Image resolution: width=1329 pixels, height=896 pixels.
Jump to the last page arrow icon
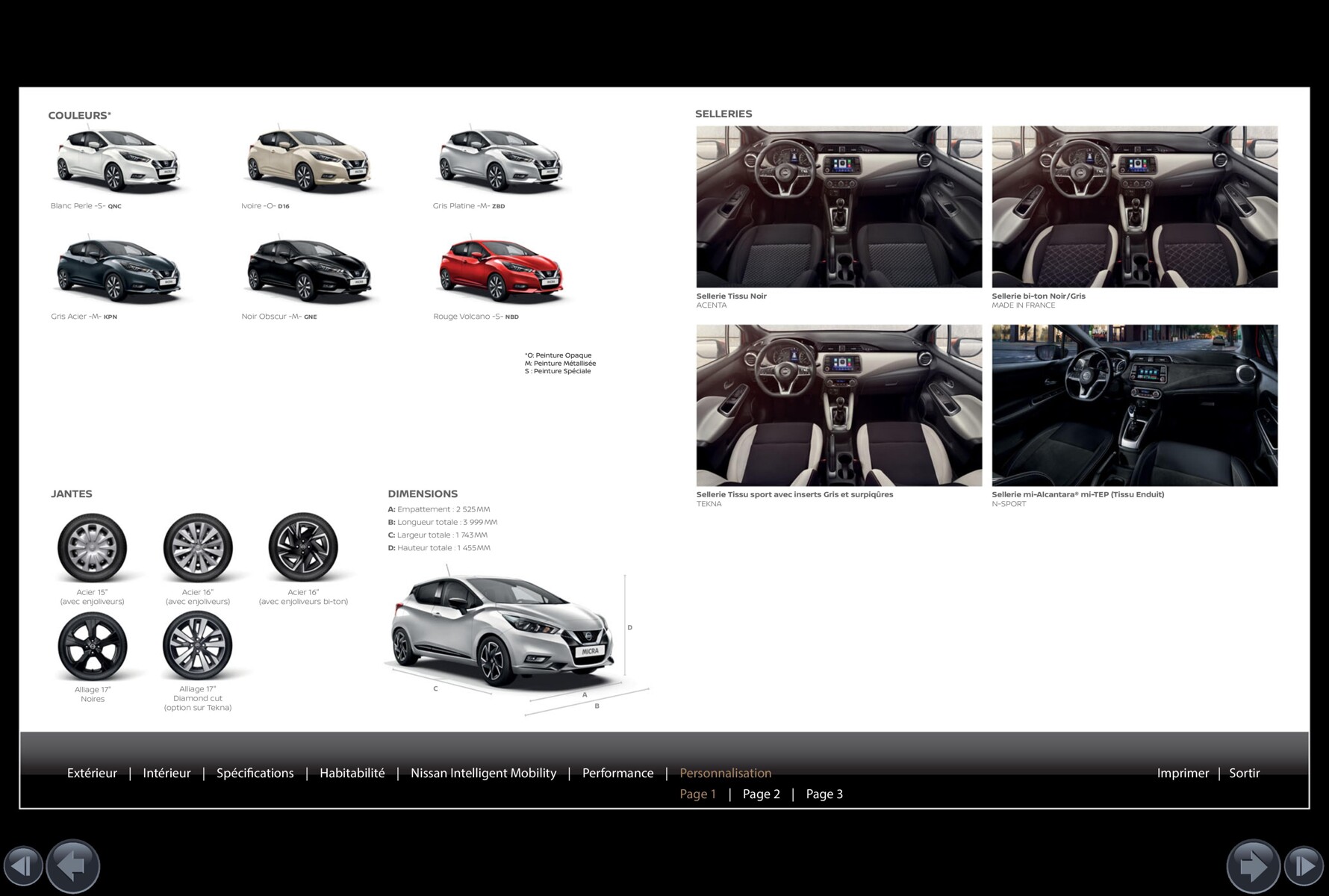(1304, 866)
